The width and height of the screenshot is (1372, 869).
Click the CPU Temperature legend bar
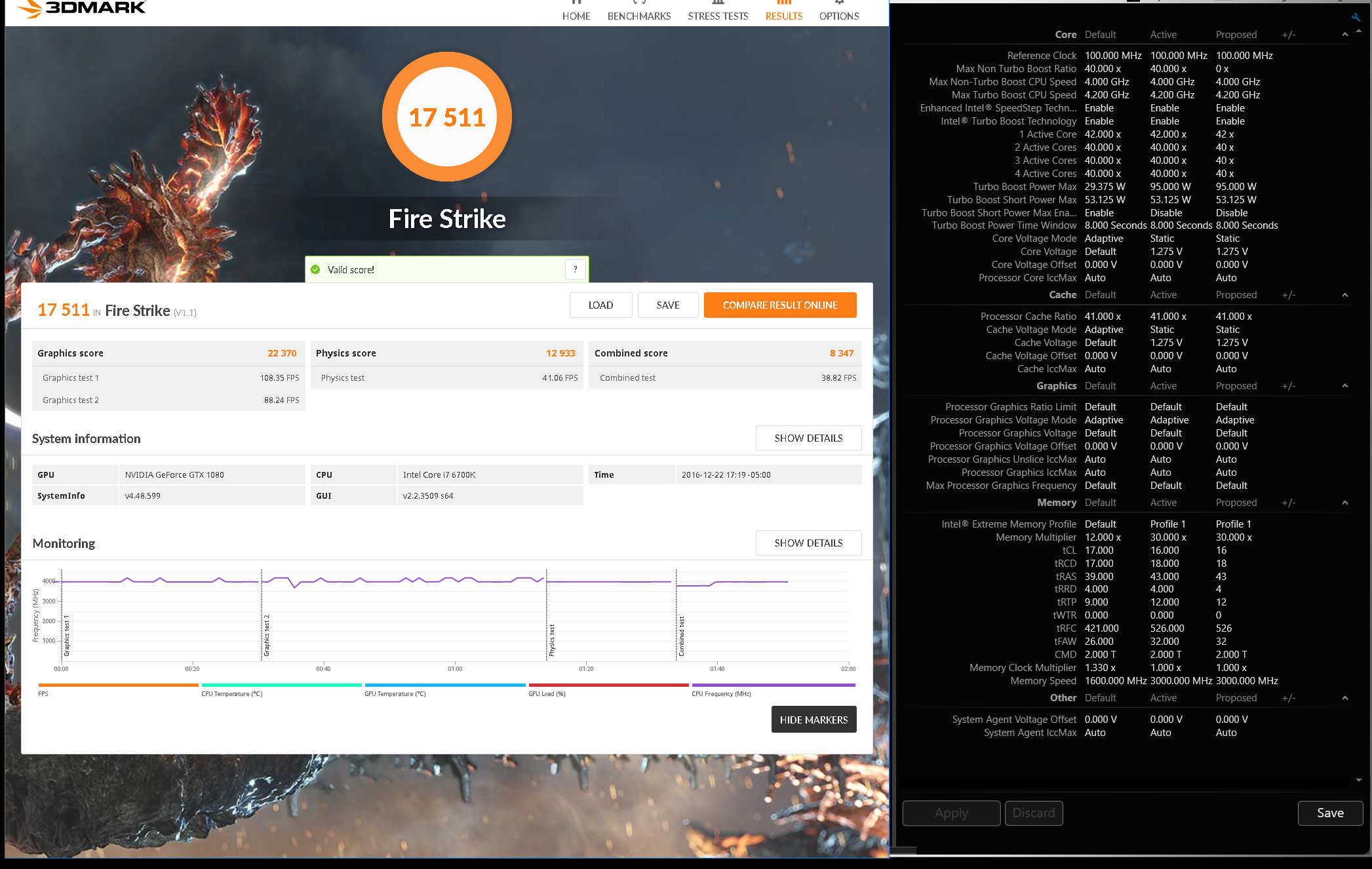click(x=281, y=685)
